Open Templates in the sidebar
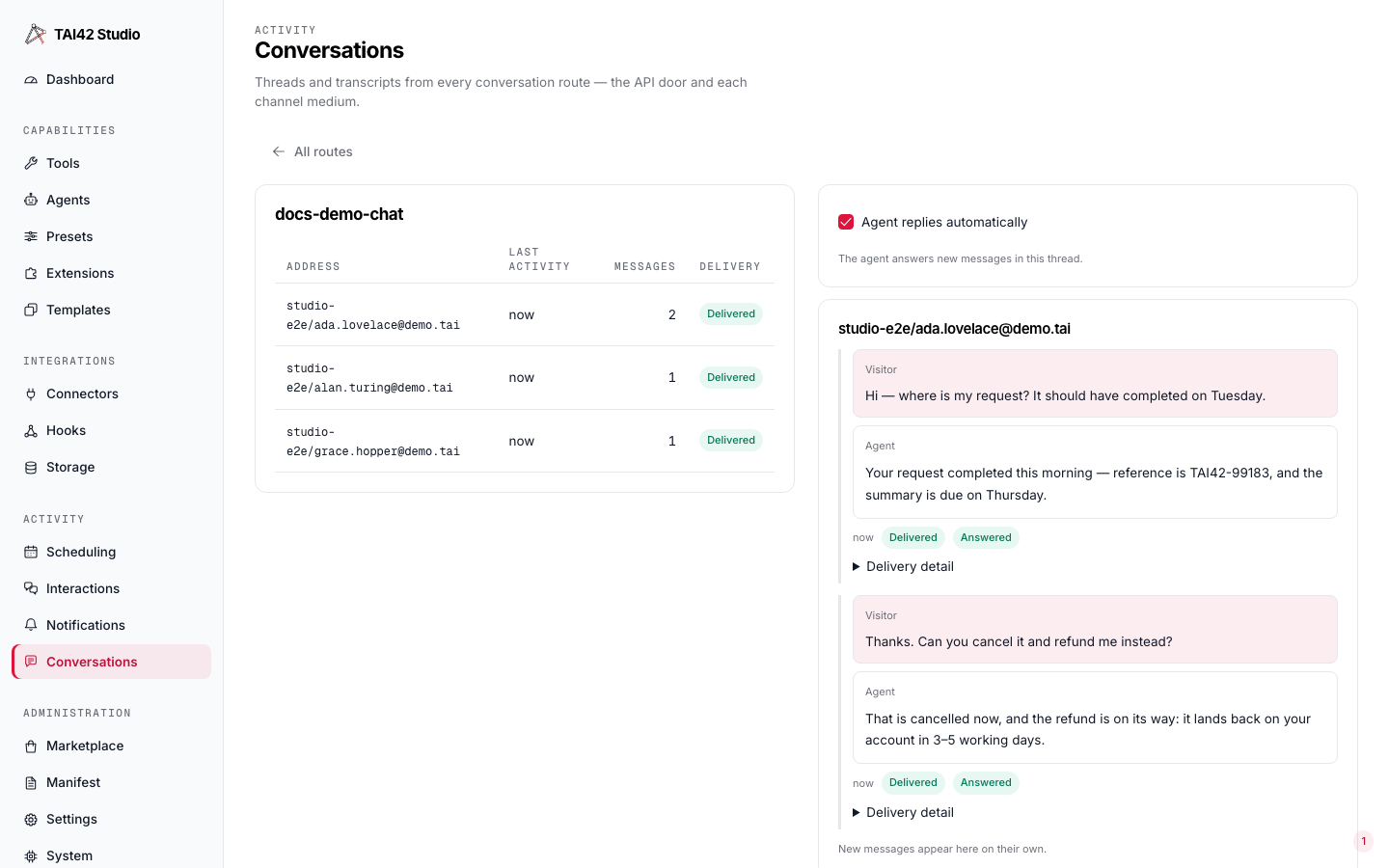Screen dimensions: 1389x868 (x=111, y=311)
